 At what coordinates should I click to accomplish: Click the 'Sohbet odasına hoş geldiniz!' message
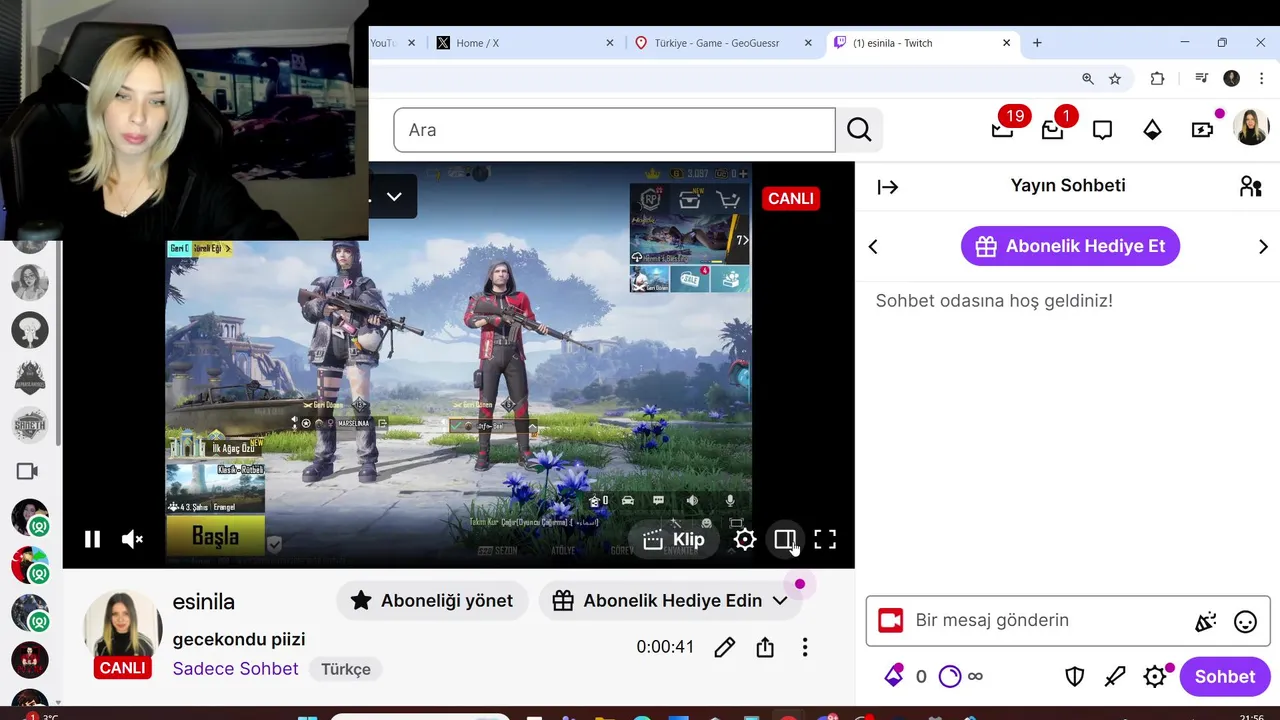994,300
